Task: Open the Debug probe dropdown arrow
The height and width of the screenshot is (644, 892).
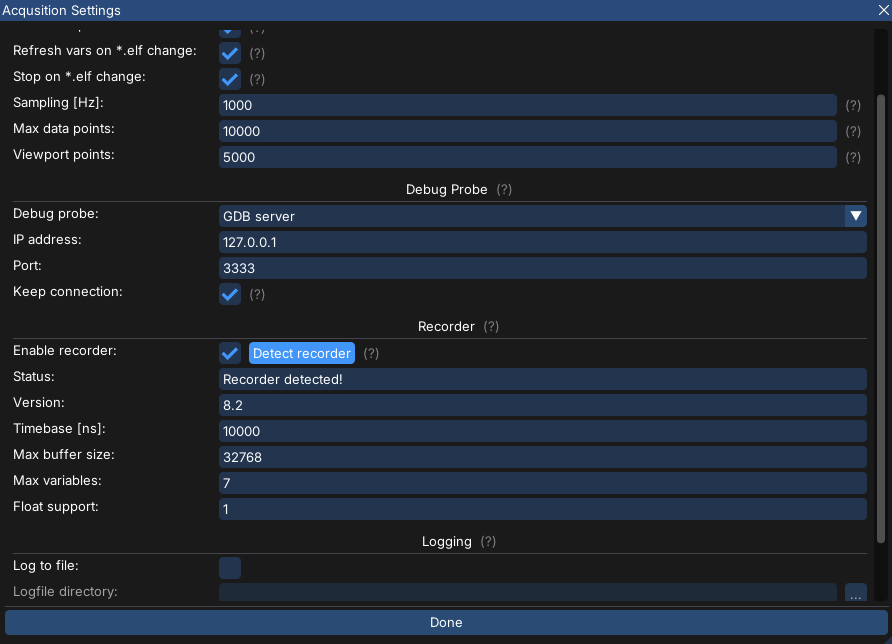Action: coord(855,216)
